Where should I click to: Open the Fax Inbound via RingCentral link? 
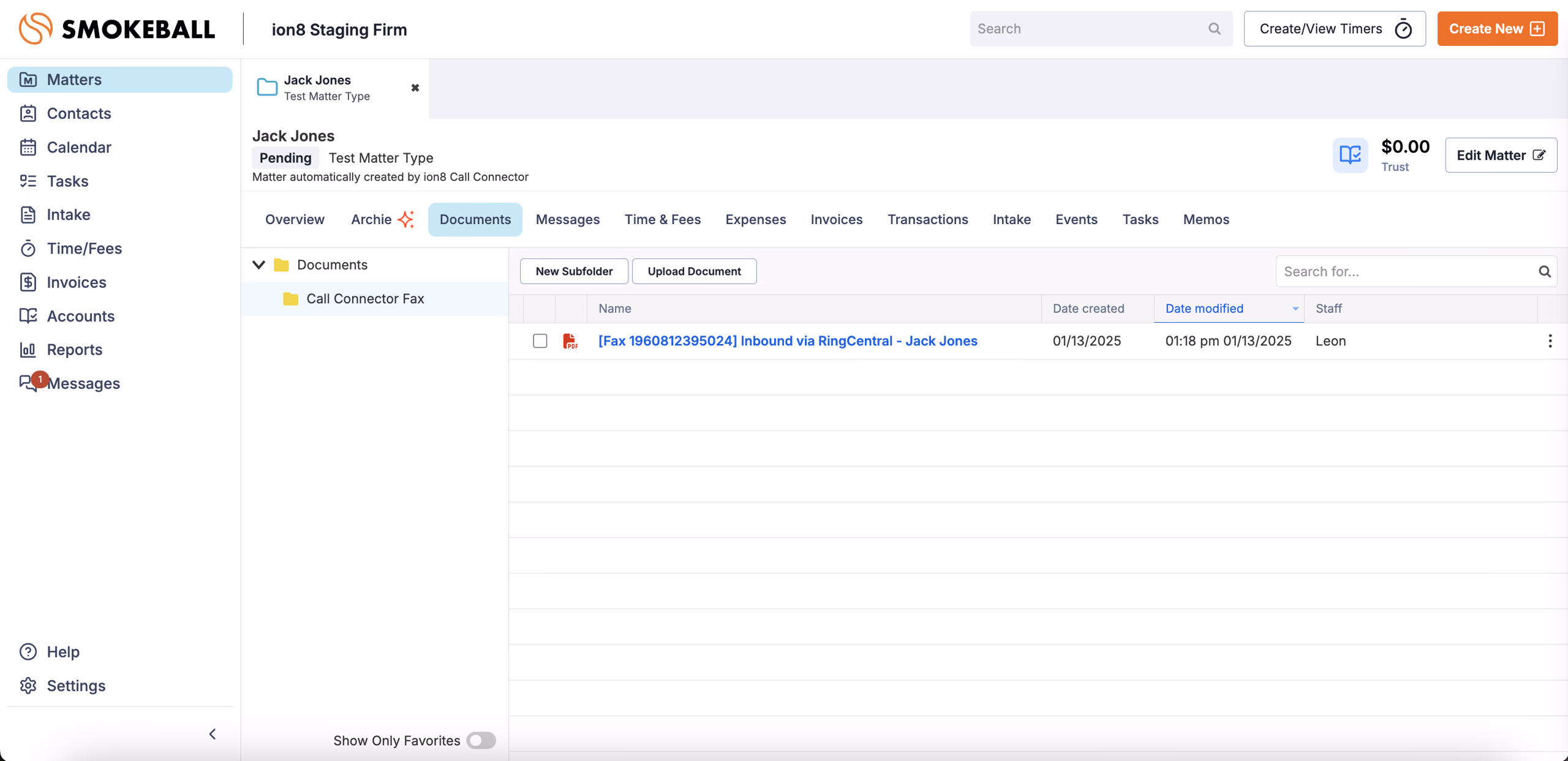[788, 341]
